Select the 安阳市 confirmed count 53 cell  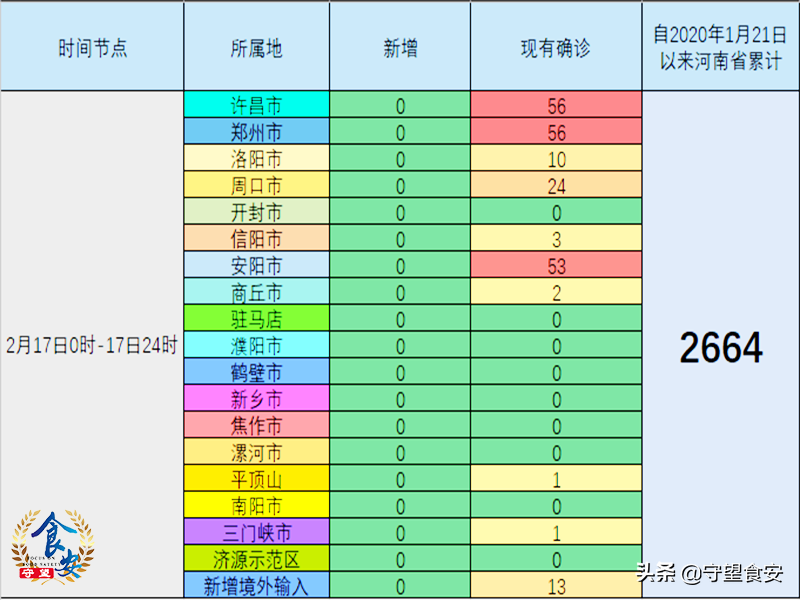[556, 266]
